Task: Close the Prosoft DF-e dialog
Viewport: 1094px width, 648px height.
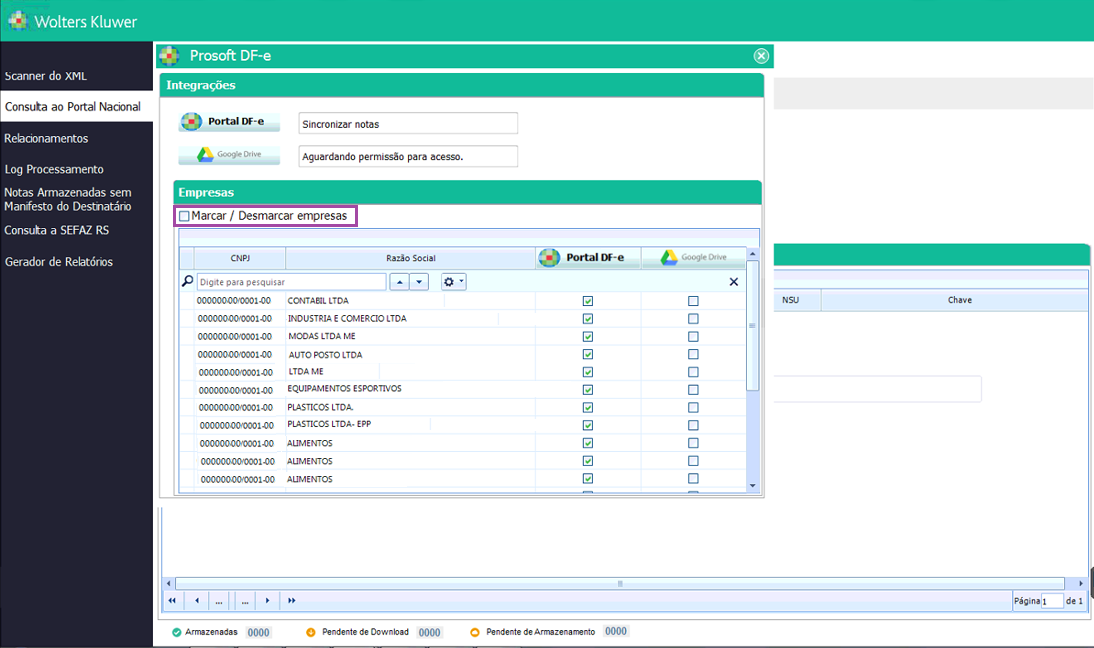Action: click(x=761, y=56)
